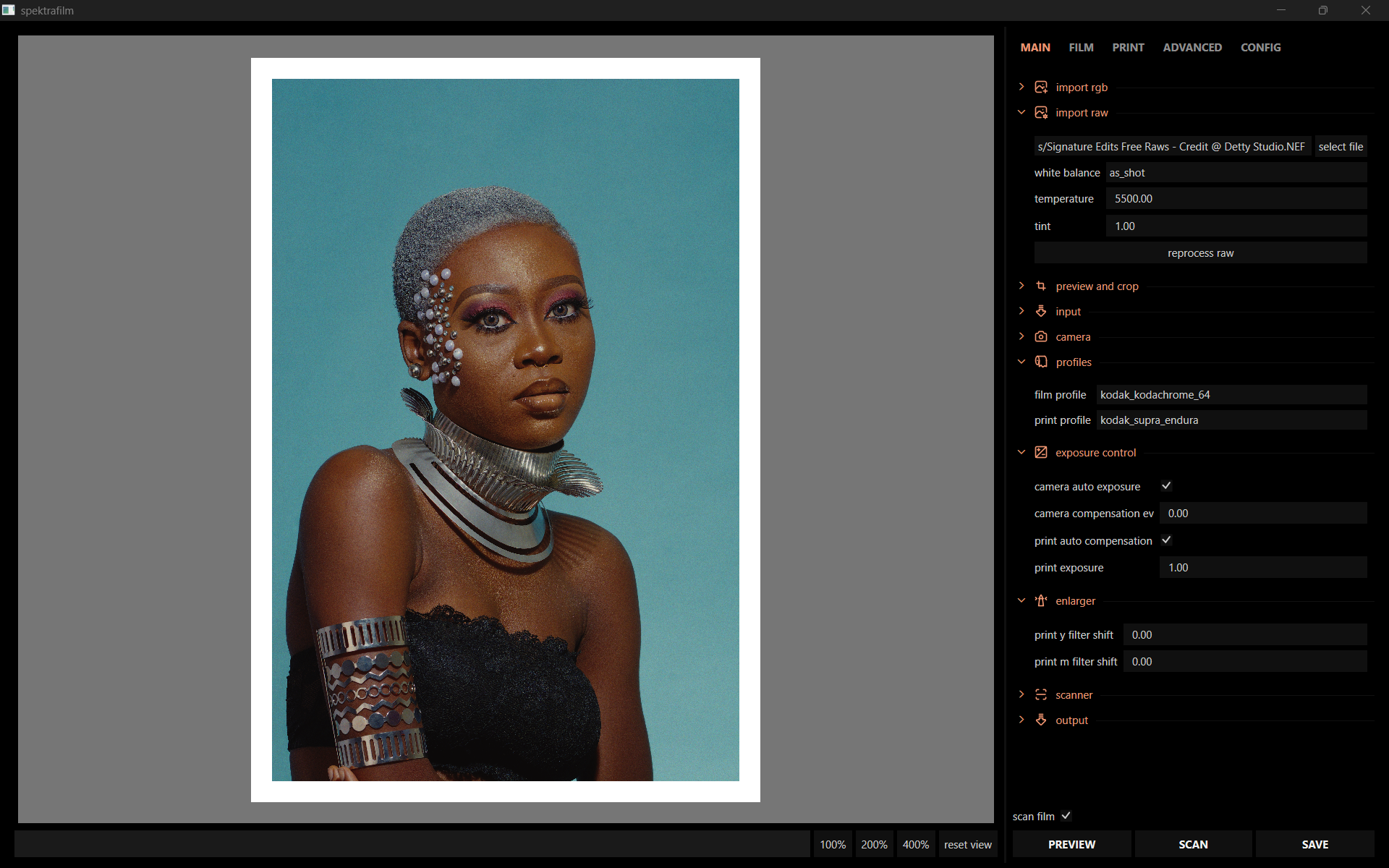Click the select file button

1341,146
